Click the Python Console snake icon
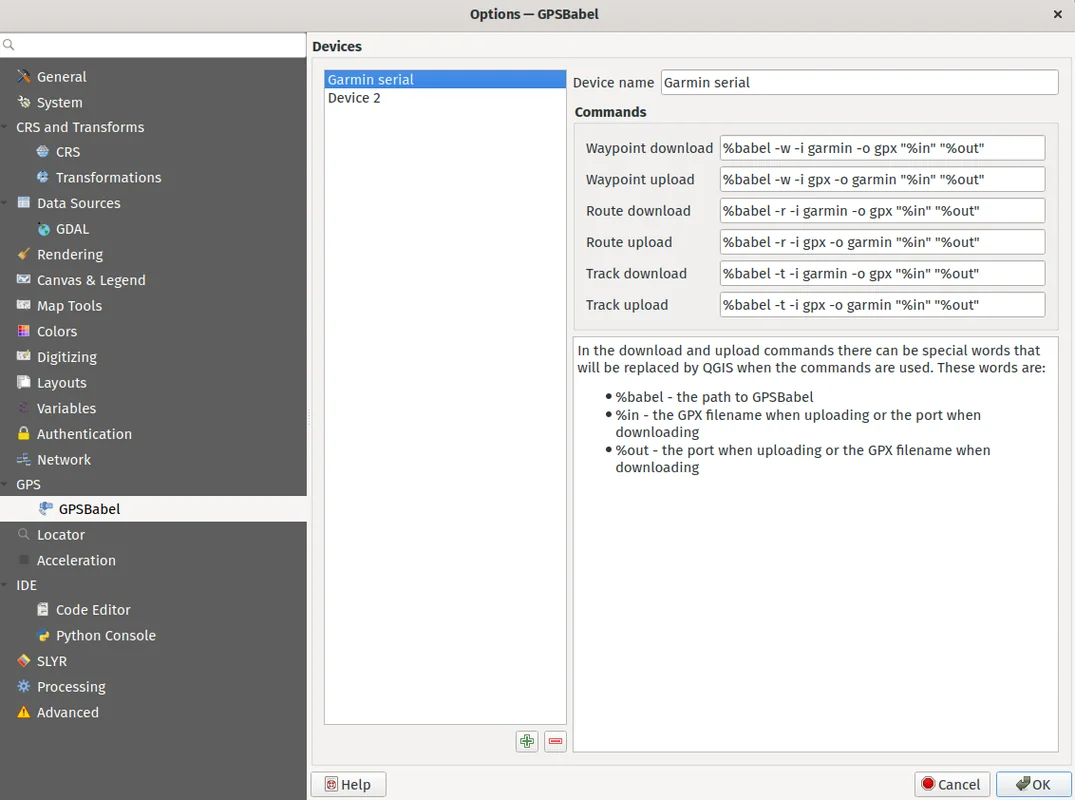Viewport: 1075px width, 800px height. (x=43, y=635)
